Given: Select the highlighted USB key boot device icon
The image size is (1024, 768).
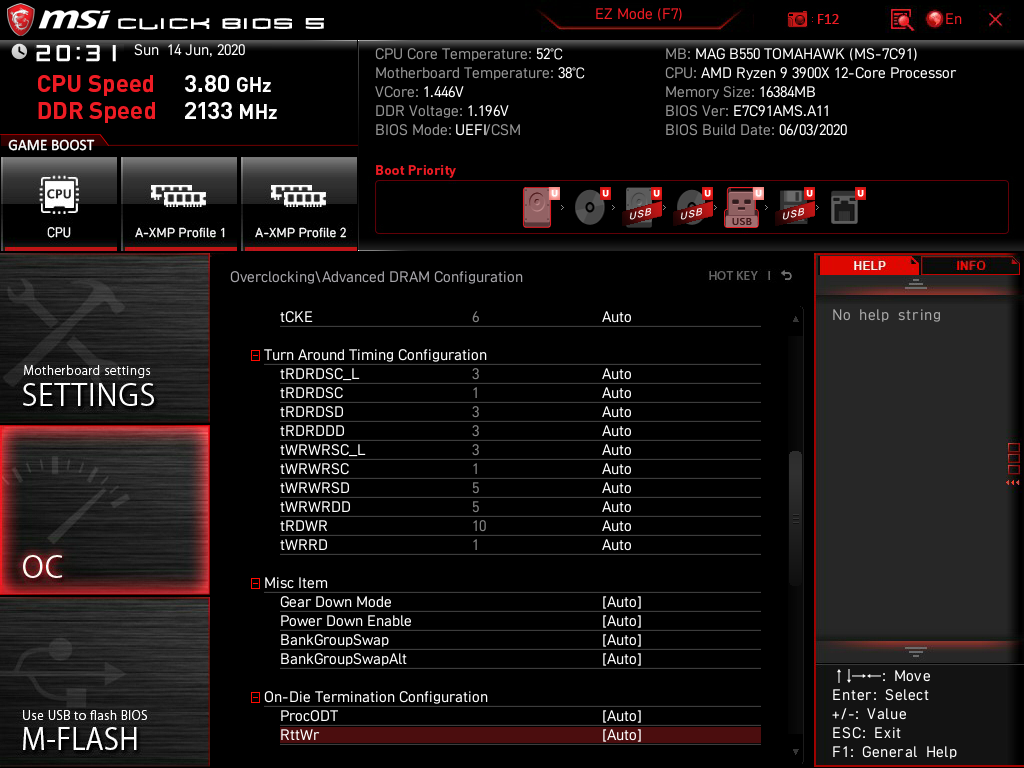Looking at the screenshot, I should coord(743,207).
